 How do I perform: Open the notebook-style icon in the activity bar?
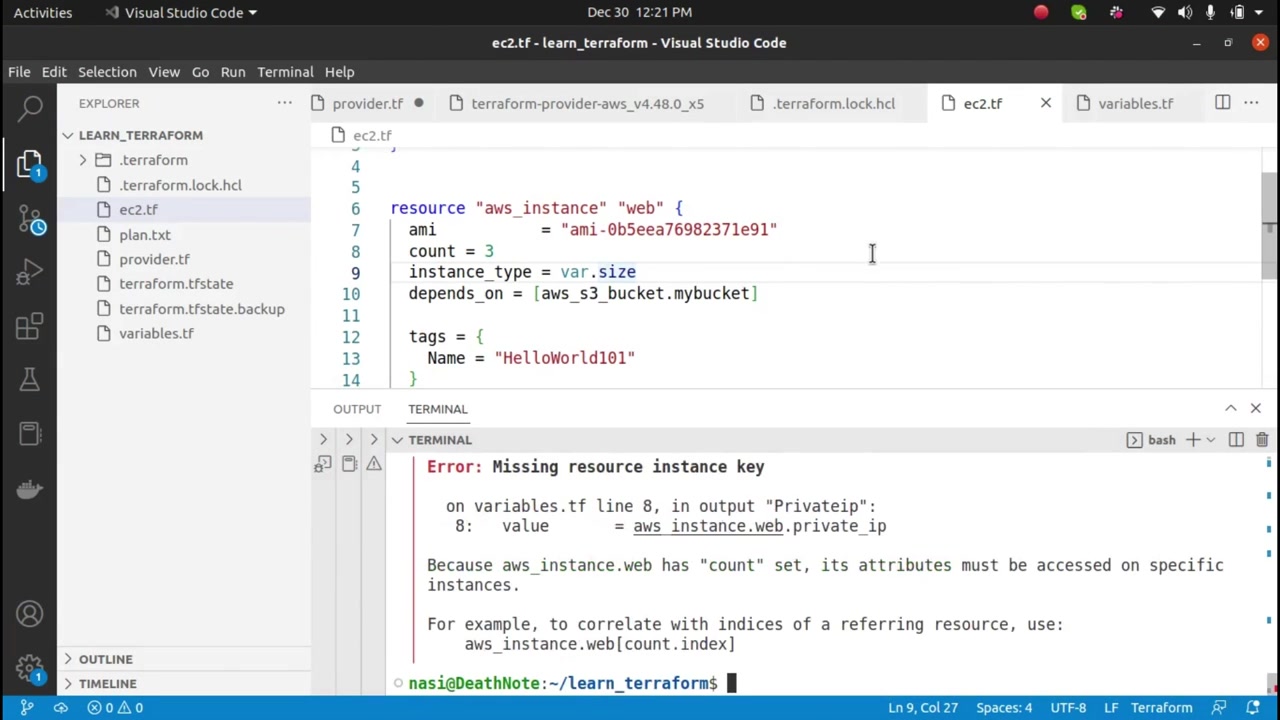pos(29,434)
